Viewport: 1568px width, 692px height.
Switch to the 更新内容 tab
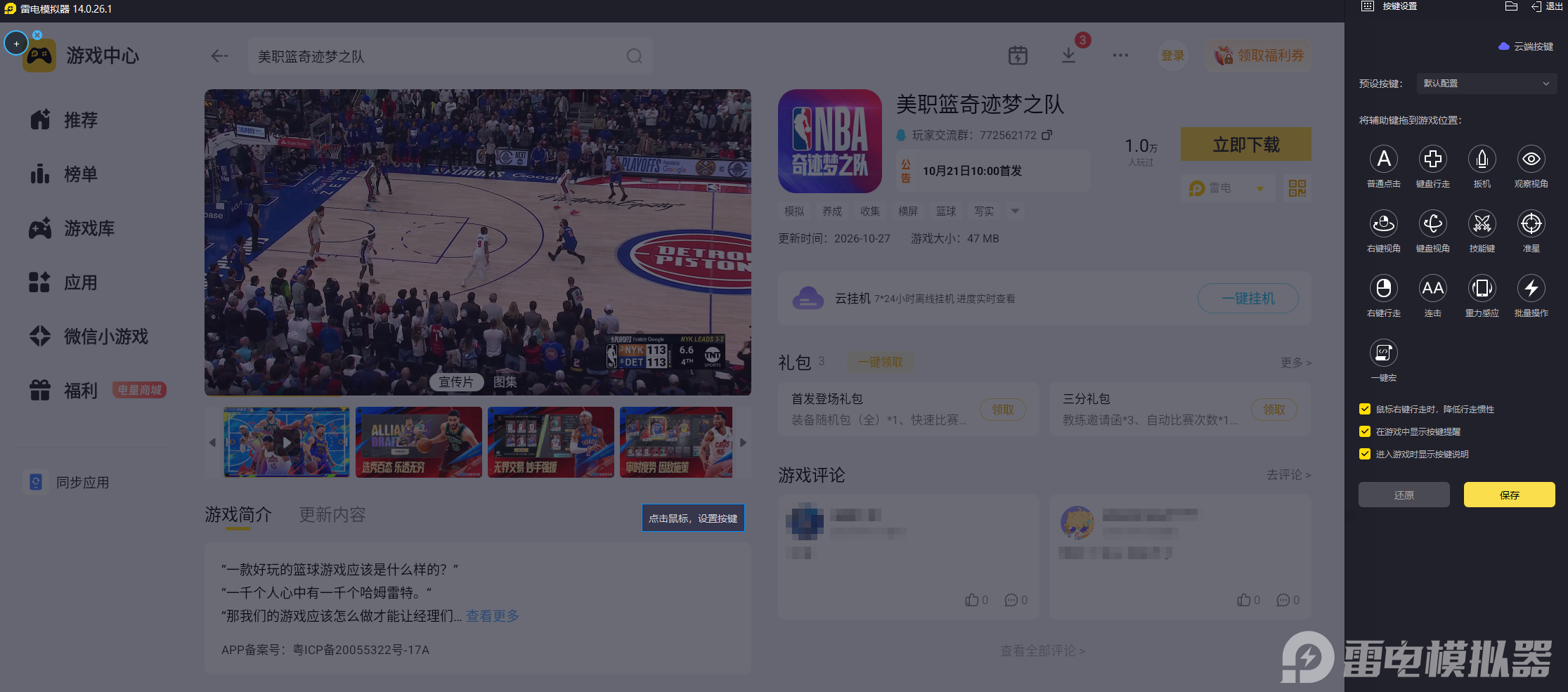tap(332, 515)
